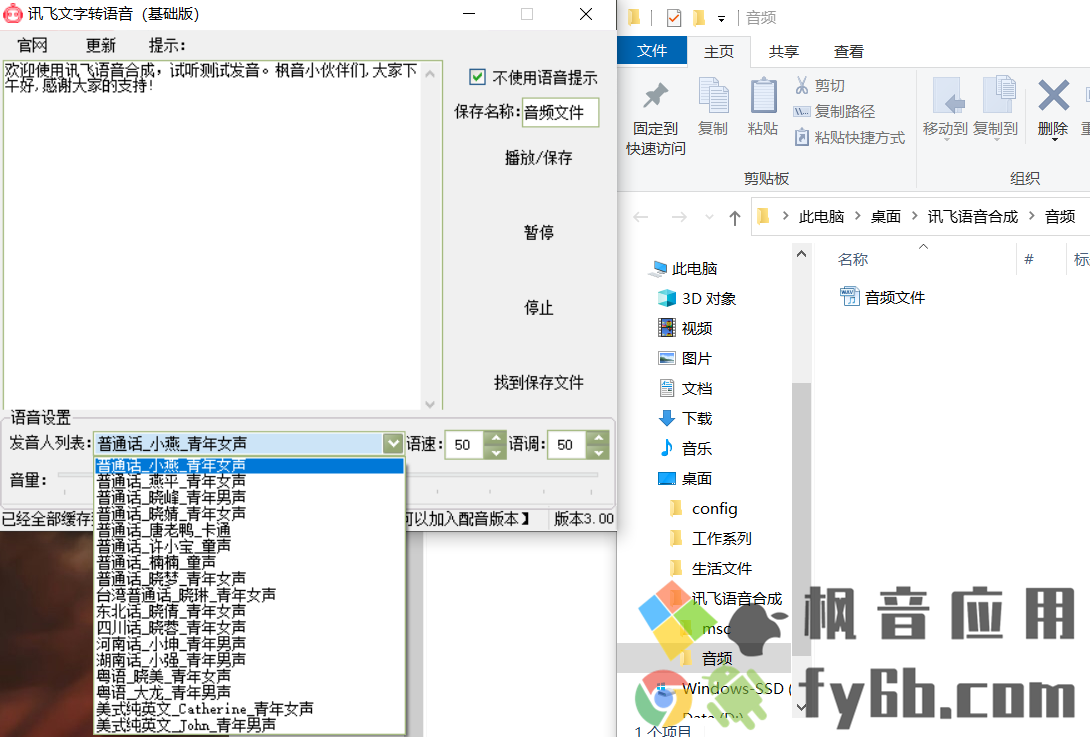
Task: Decrease 语速 value with down arrow
Action: (x=495, y=452)
